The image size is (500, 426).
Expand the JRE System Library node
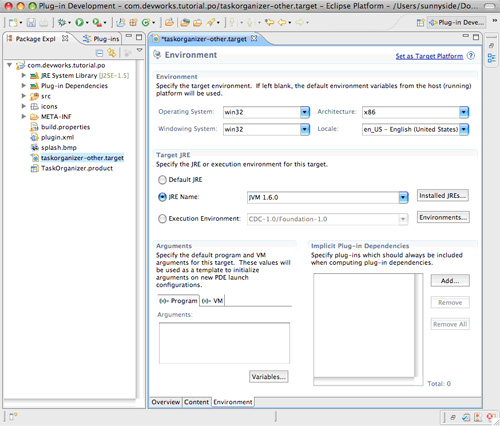(23, 75)
